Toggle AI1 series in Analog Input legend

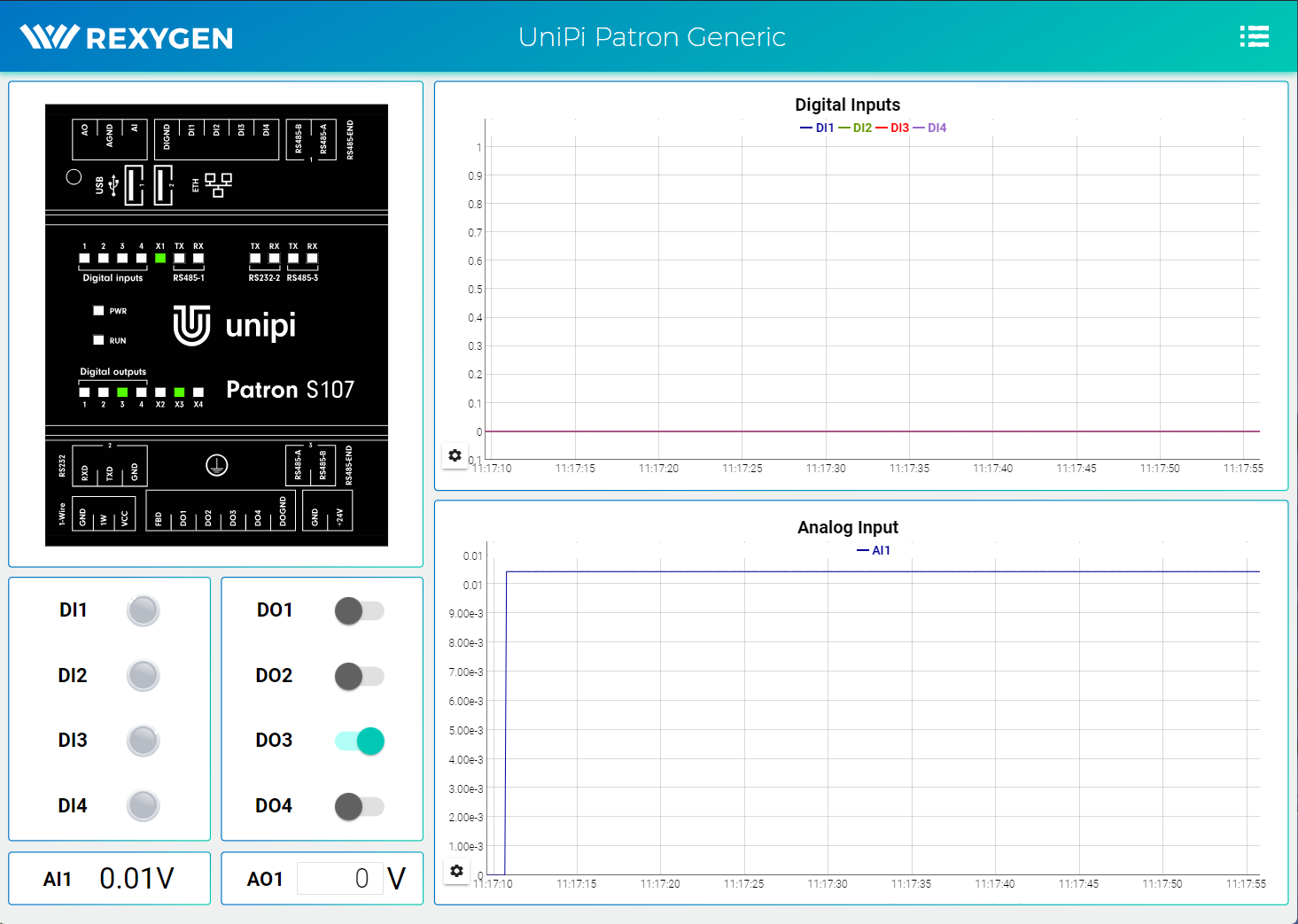(874, 550)
